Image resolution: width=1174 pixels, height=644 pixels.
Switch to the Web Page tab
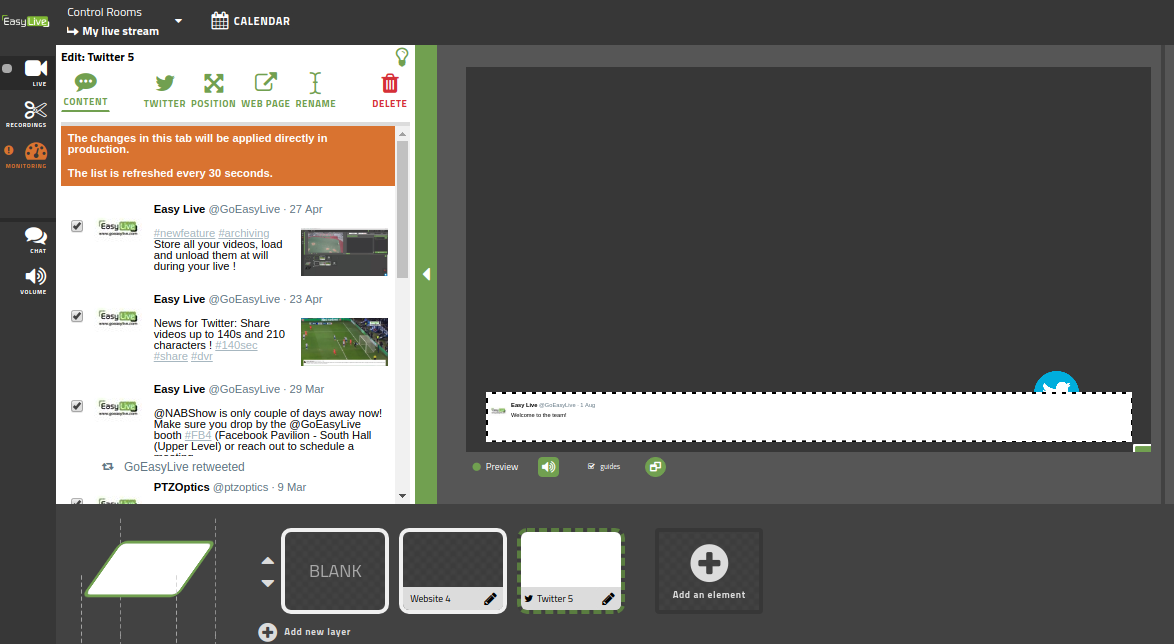(x=266, y=91)
